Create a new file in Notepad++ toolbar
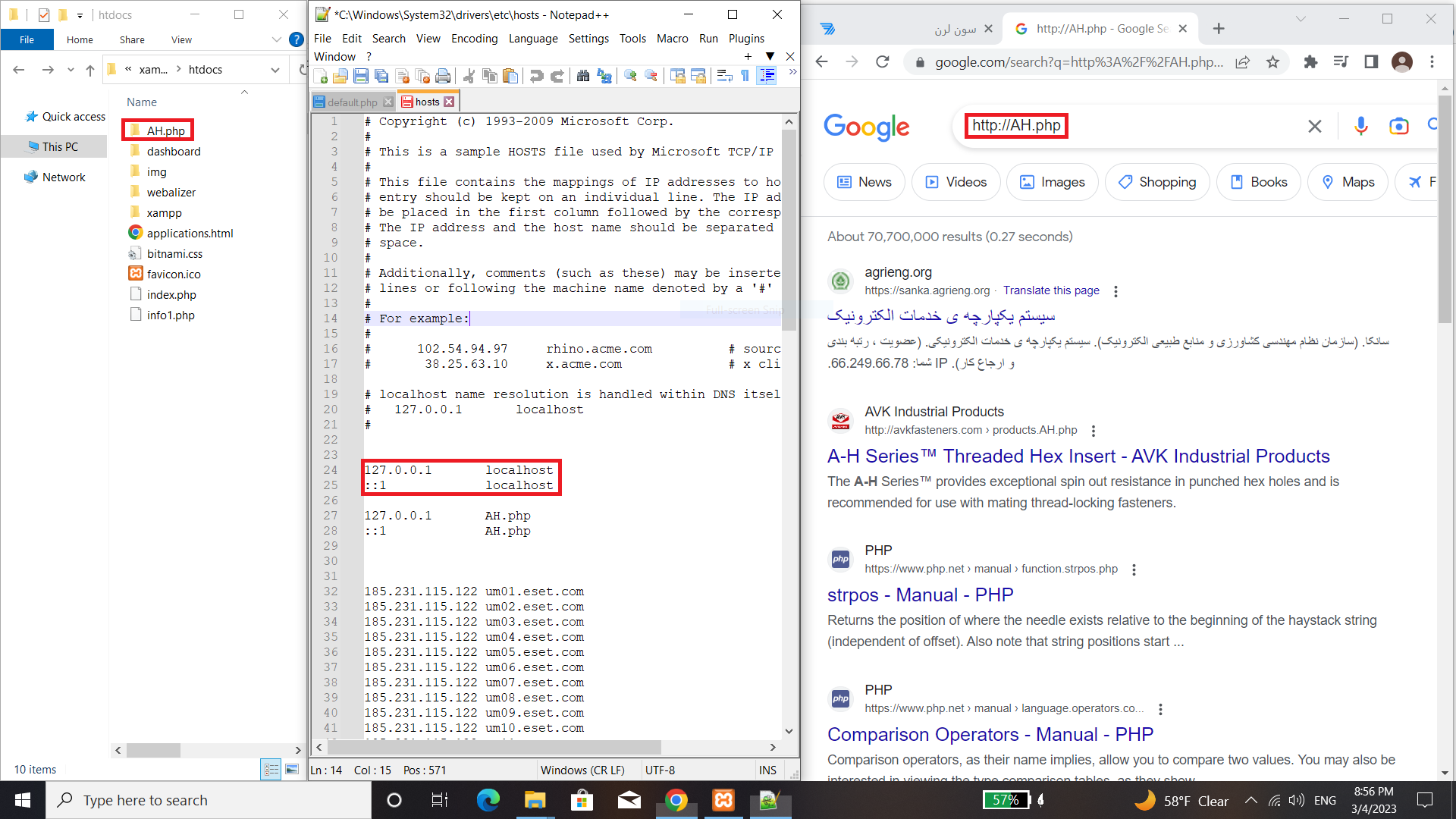 321,76
